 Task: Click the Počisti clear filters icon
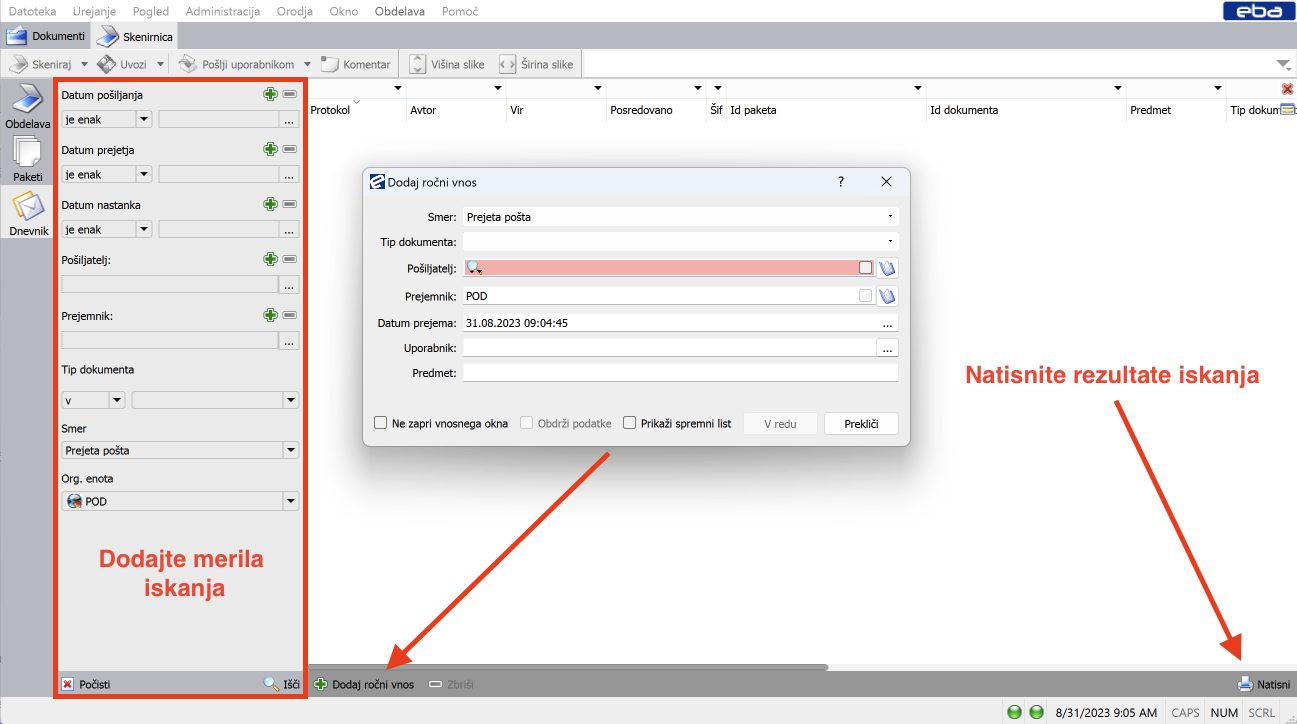(68, 685)
